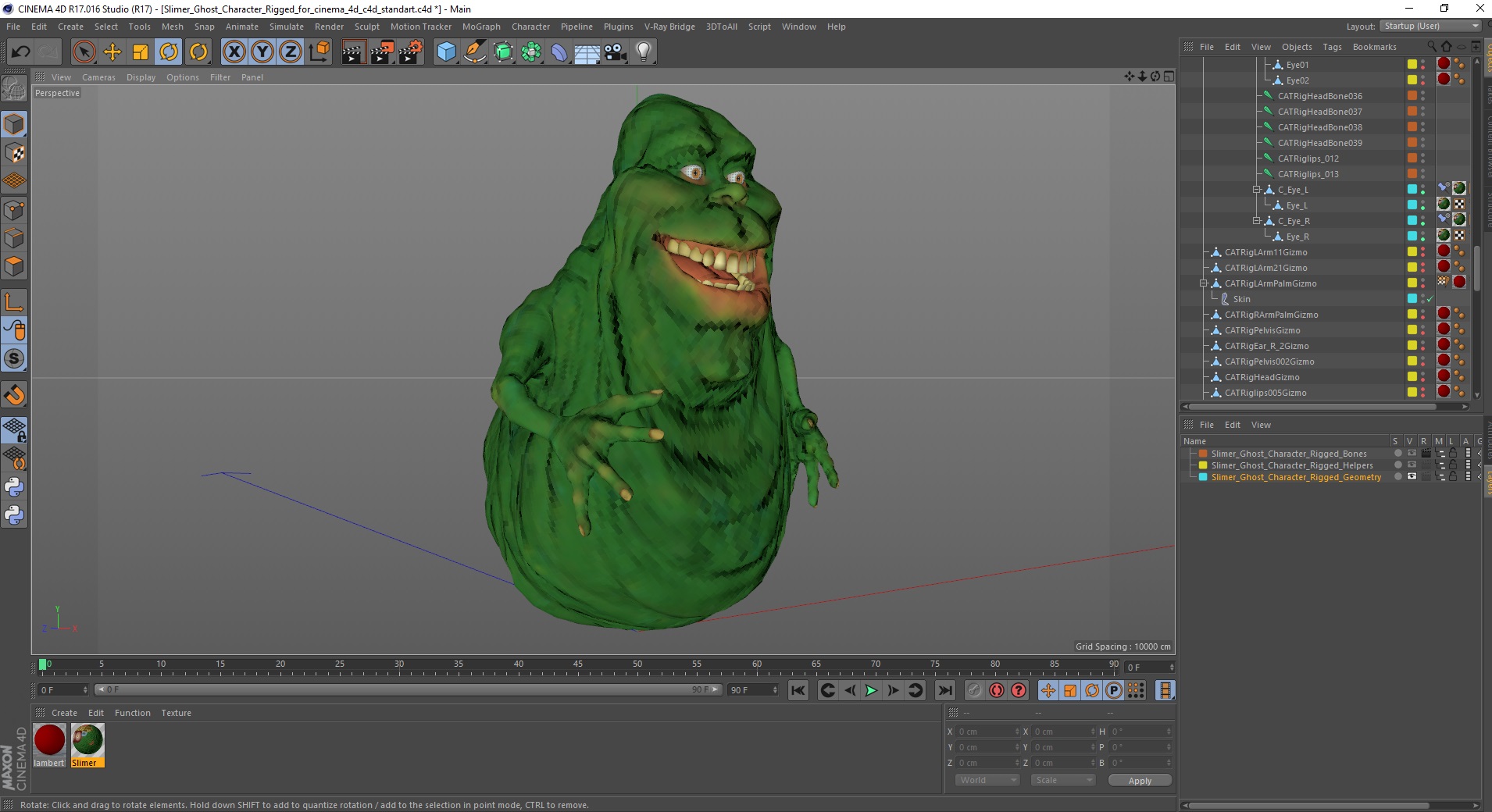Screen dimensions: 1492x812
Task: Collapse the C_Eye_L tree node
Action: click(x=1257, y=190)
